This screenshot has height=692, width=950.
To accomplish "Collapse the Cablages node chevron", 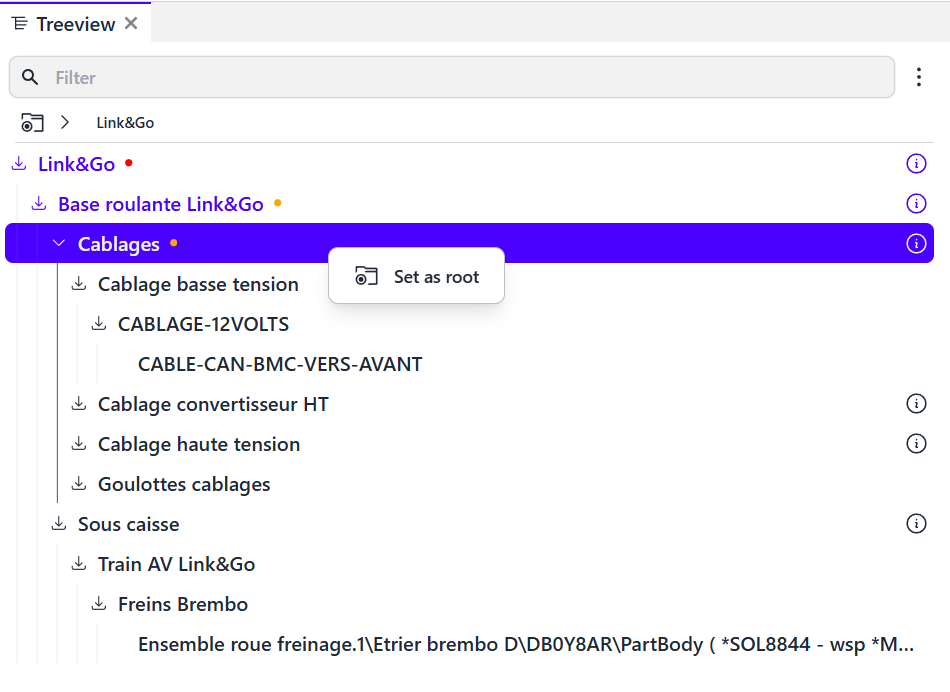I will click(59, 244).
